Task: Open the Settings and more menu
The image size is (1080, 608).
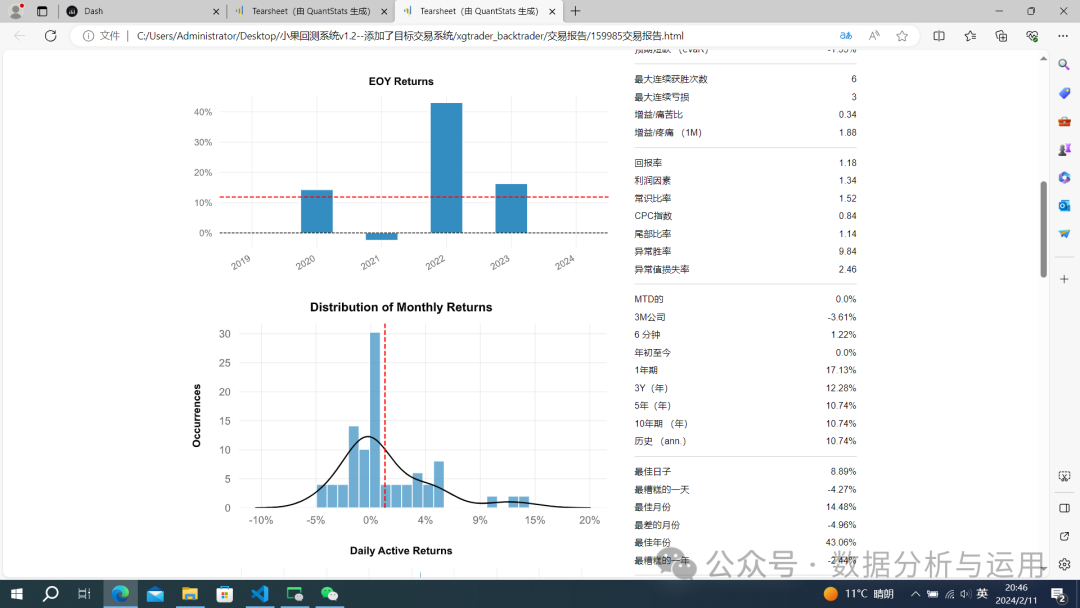Action: click(x=1063, y=36)
